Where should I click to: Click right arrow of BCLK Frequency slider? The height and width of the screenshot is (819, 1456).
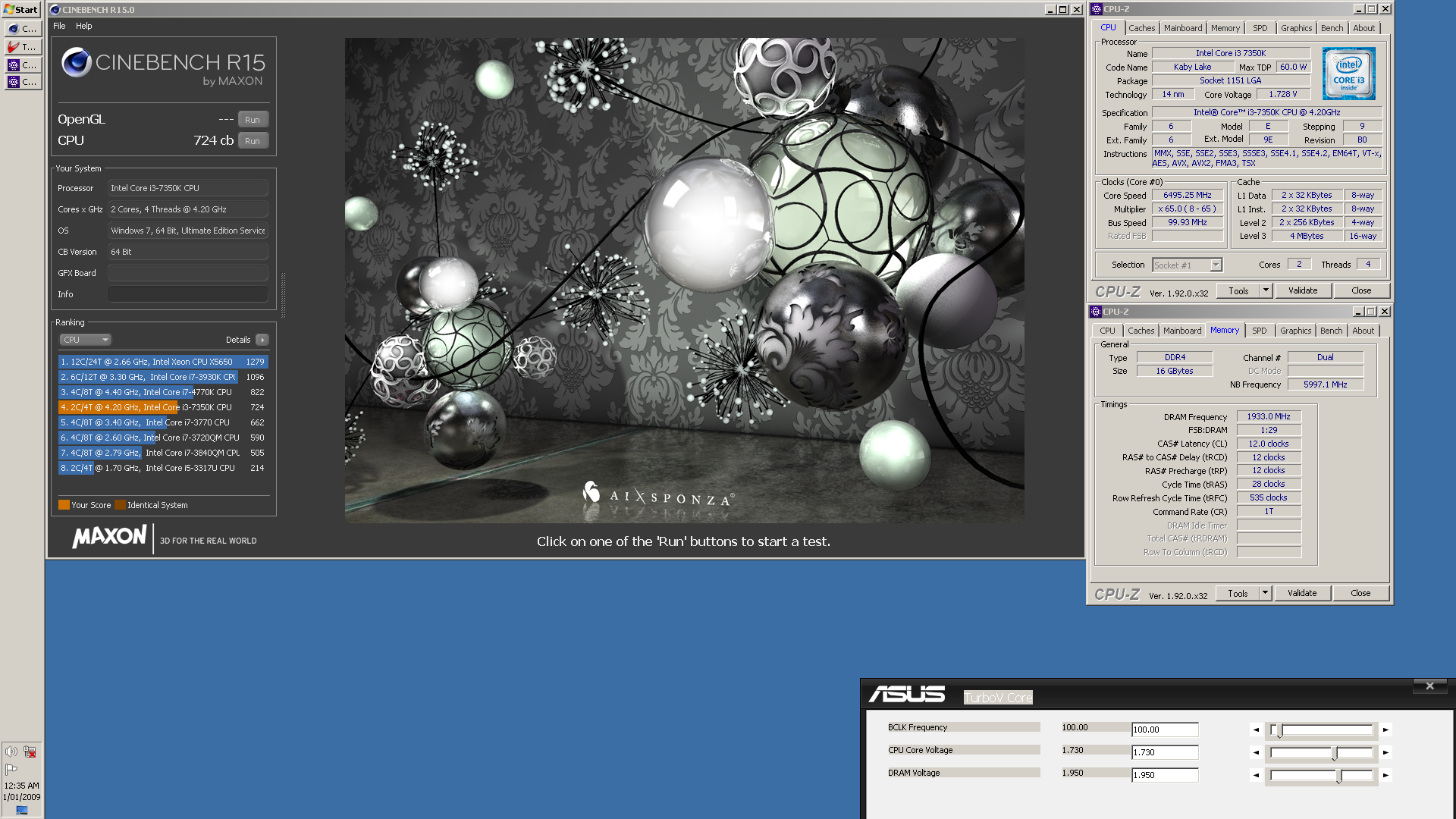point(1385,730)
